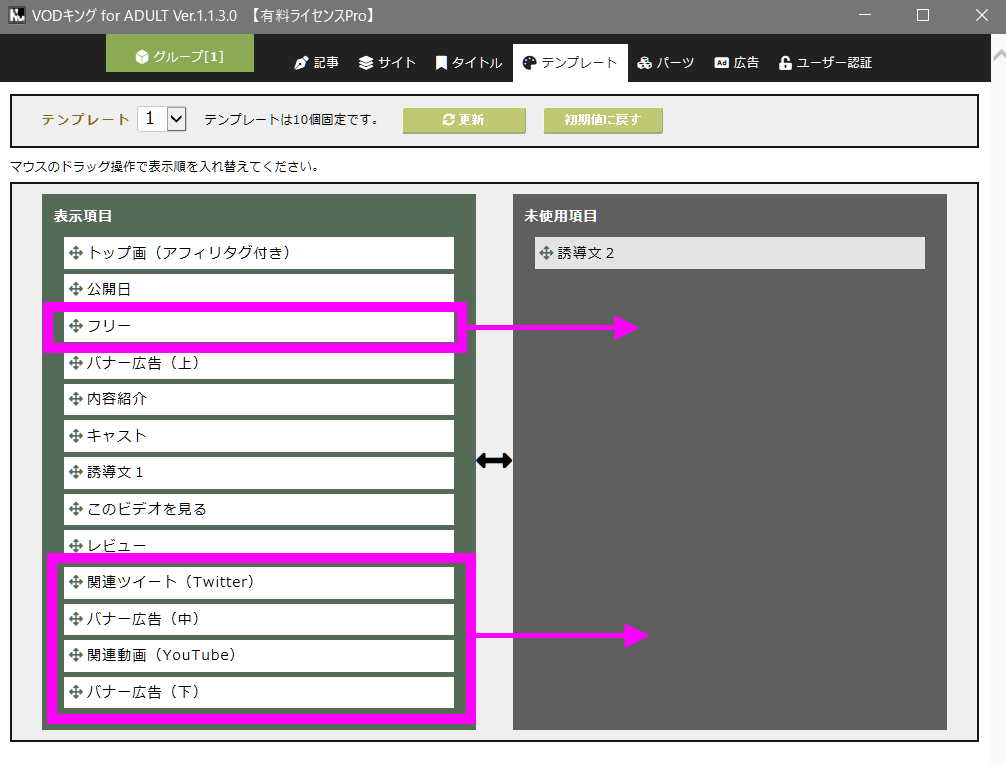Select the パーツ tab
This screenshot has height=765, width=1006.
click(665, 63)
